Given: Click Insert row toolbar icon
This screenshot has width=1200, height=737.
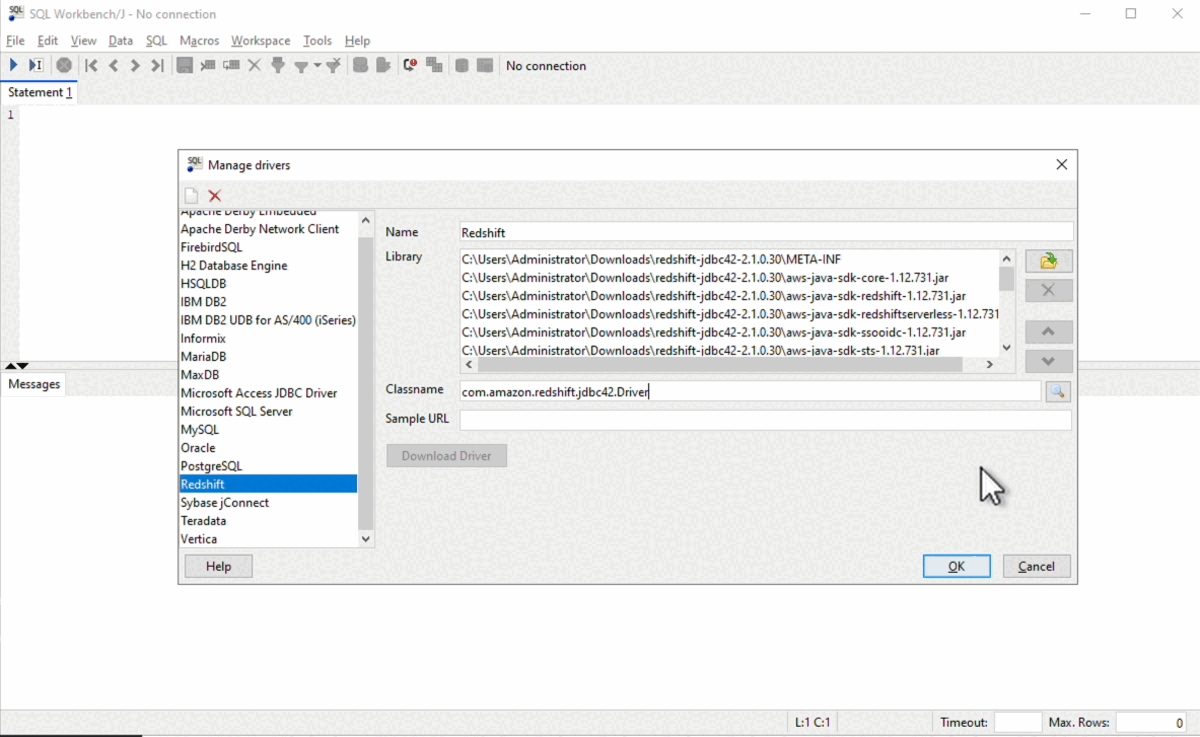Looking at the screenshot, I should (x=207, y=65).
